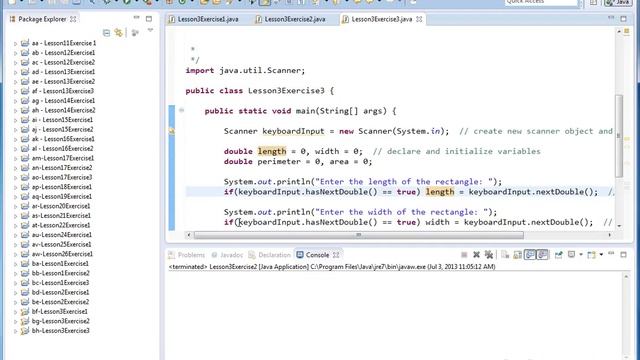Select the am-Lesson17Exercise1 project
This screenshot has width=640, height=360.
pyautogui.click(x=58, y=158)
